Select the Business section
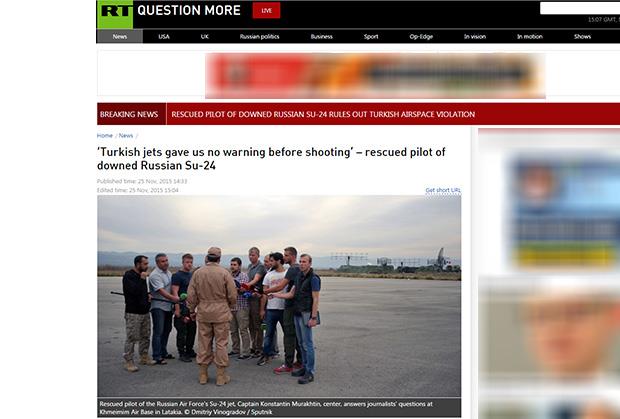The image size is (620, 419). coord(321,36)
